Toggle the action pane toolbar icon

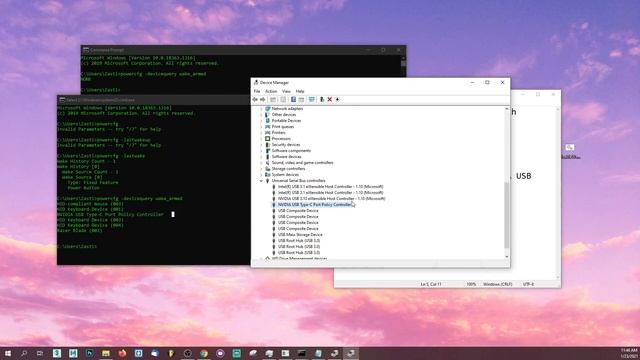301,100
